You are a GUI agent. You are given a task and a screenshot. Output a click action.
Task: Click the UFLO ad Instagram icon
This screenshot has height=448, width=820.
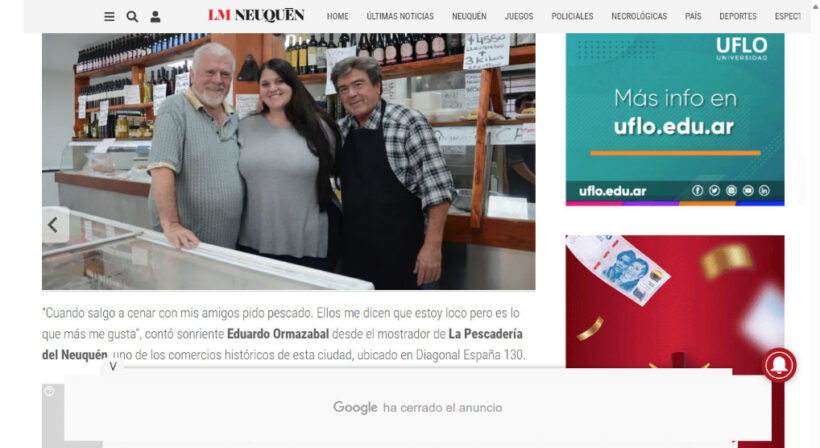coord(731,191)
